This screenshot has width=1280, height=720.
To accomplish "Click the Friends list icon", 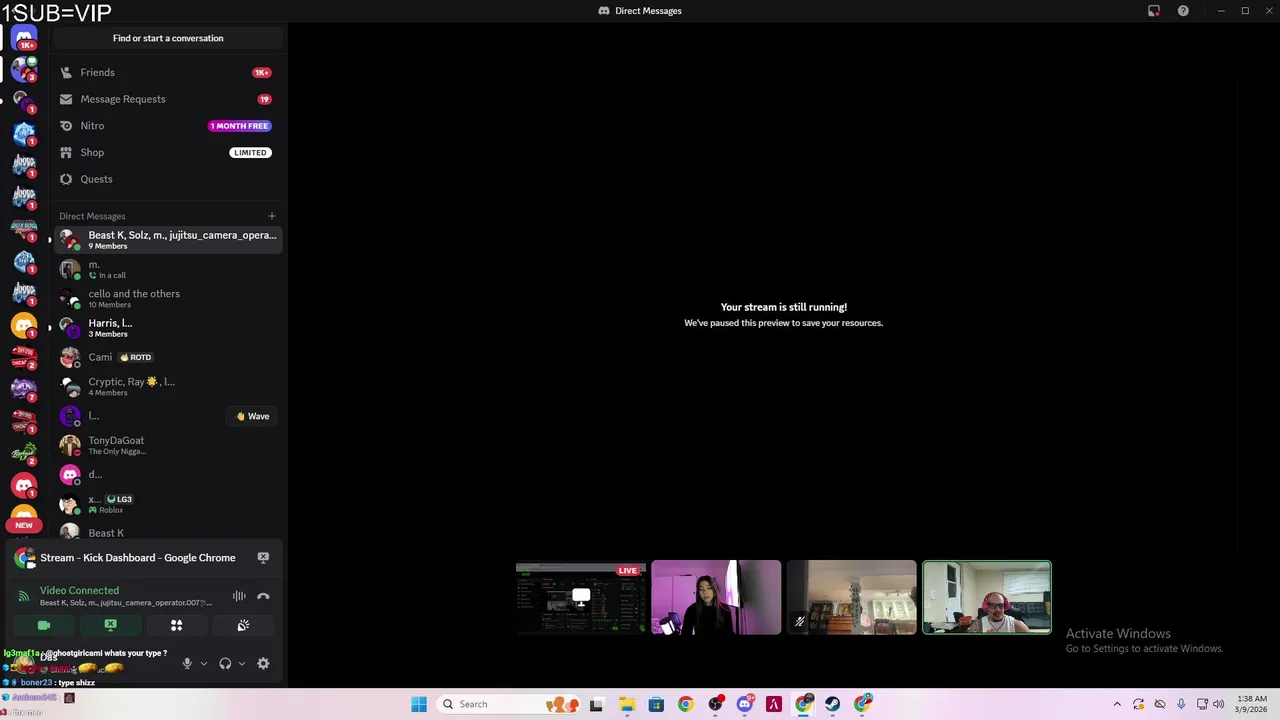I will pos(66,72).
